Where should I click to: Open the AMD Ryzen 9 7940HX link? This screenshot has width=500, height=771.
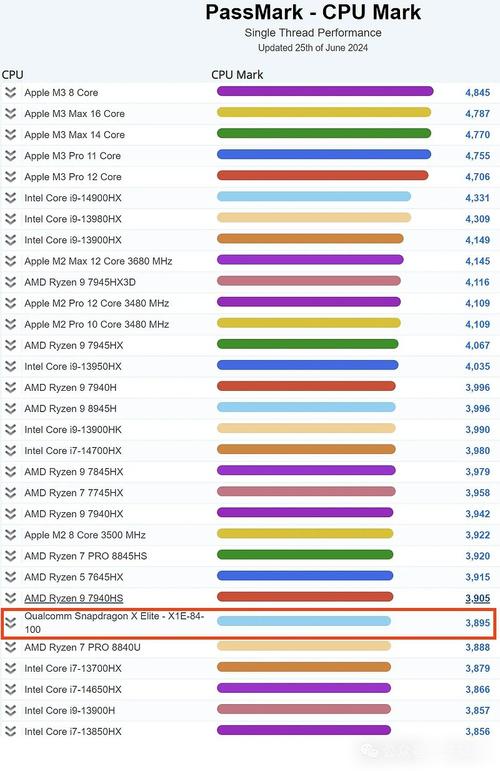(74, 514)
